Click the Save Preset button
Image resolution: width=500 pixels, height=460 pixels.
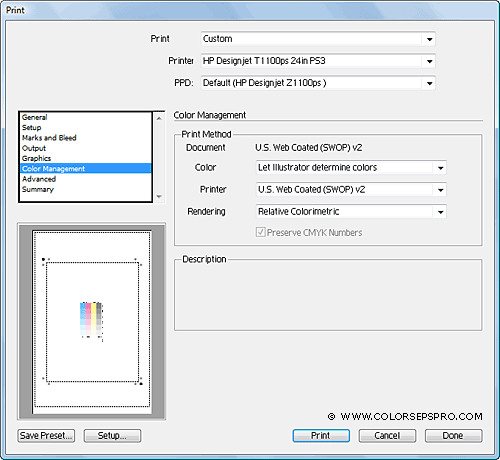[x=46, y=436]
